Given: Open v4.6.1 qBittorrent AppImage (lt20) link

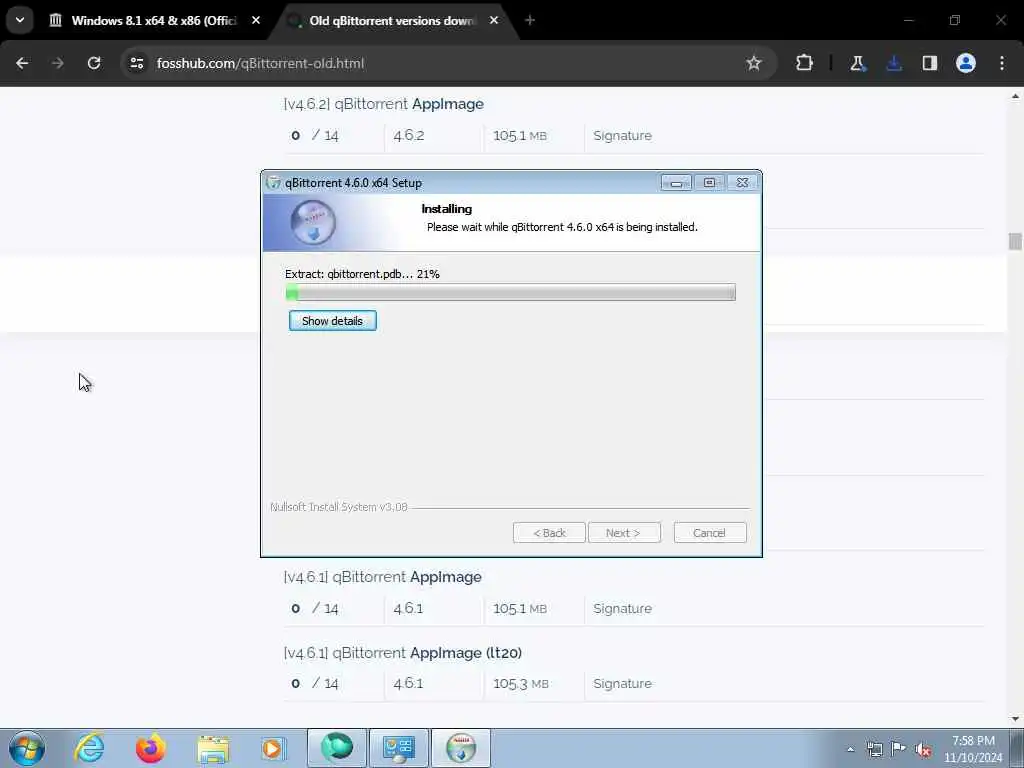Looking at the screenshot, I should pos(403,653).
